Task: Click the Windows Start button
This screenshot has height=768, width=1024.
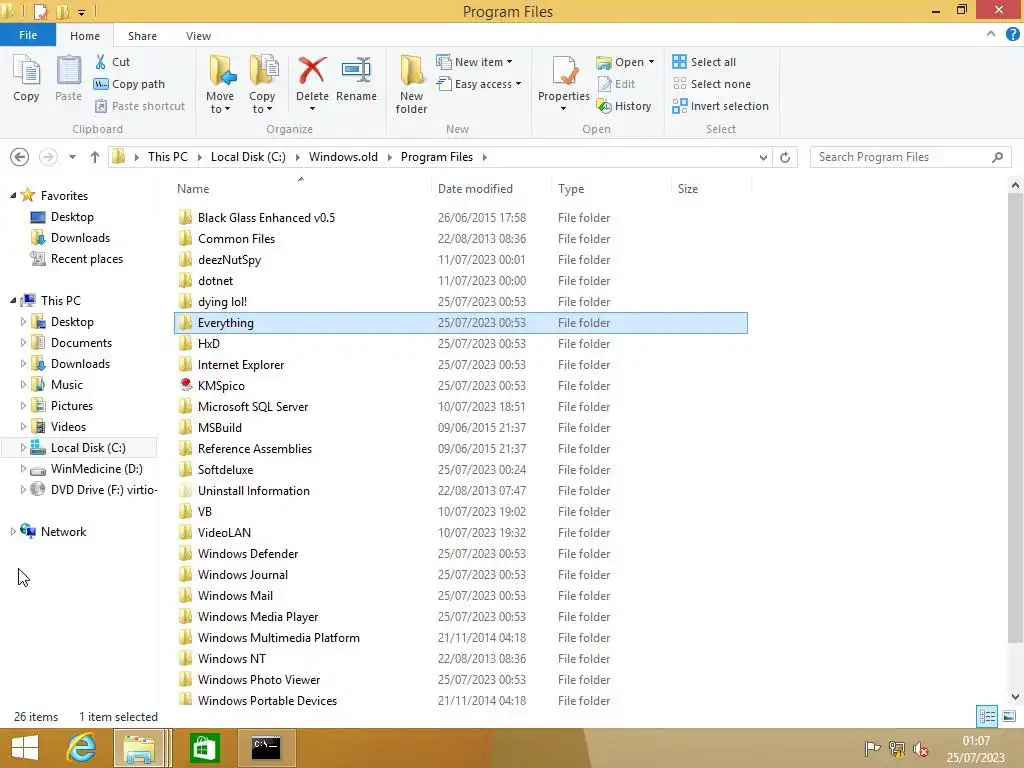Action: [x=25, y=748]
